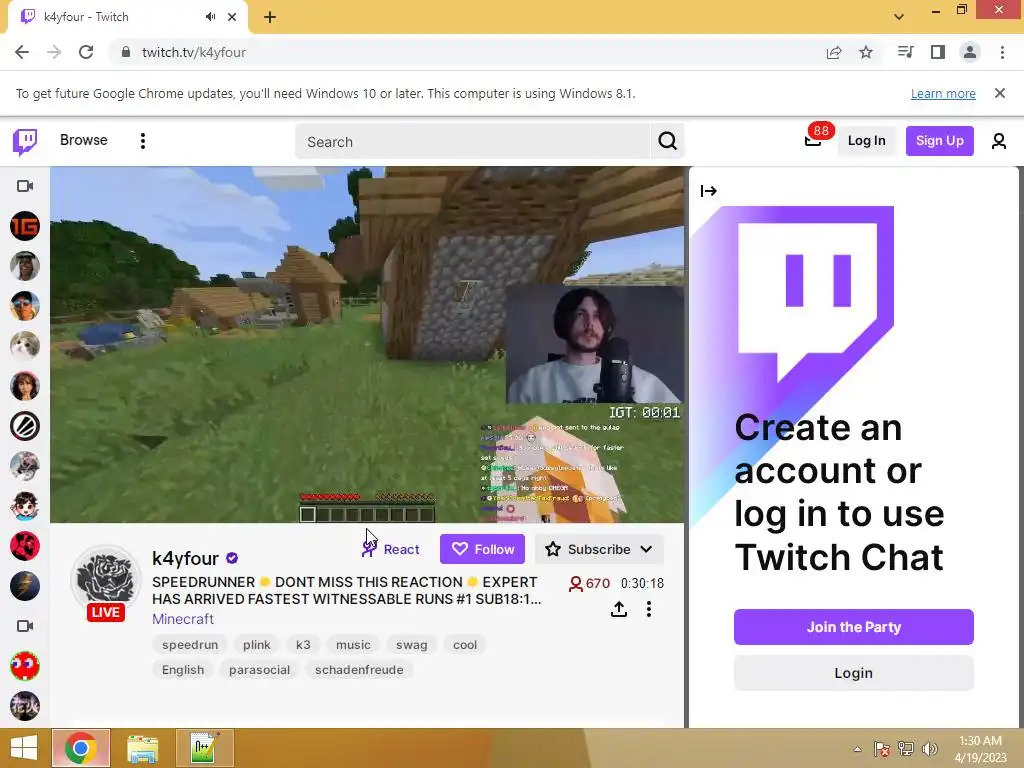Select the music tag
The height and width of the screenshot is (768, 1024).
pos(353,645)
